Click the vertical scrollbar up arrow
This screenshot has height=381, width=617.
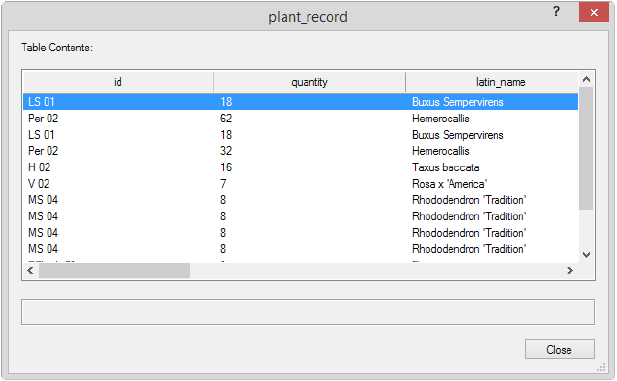[586, 80]
